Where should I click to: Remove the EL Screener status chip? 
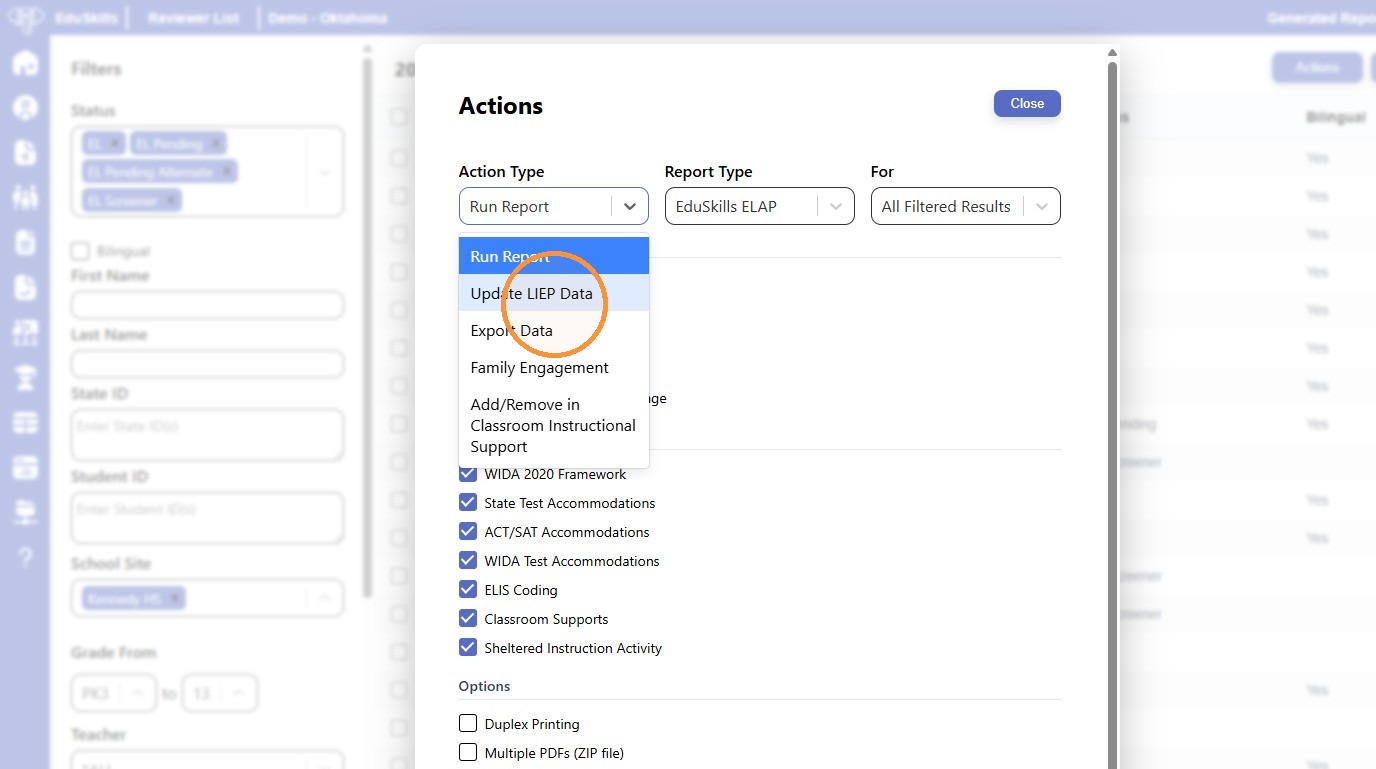(171, 201)
